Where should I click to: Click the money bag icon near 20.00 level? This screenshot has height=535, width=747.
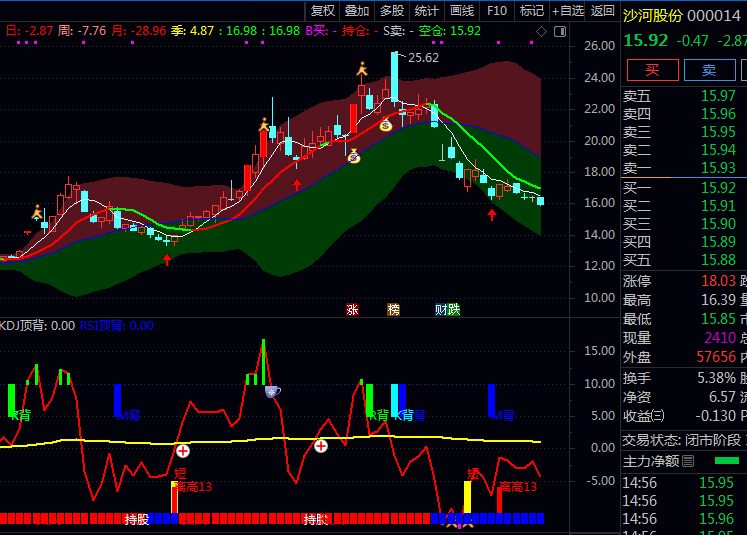pyautogui.click(x=354, y=156)
